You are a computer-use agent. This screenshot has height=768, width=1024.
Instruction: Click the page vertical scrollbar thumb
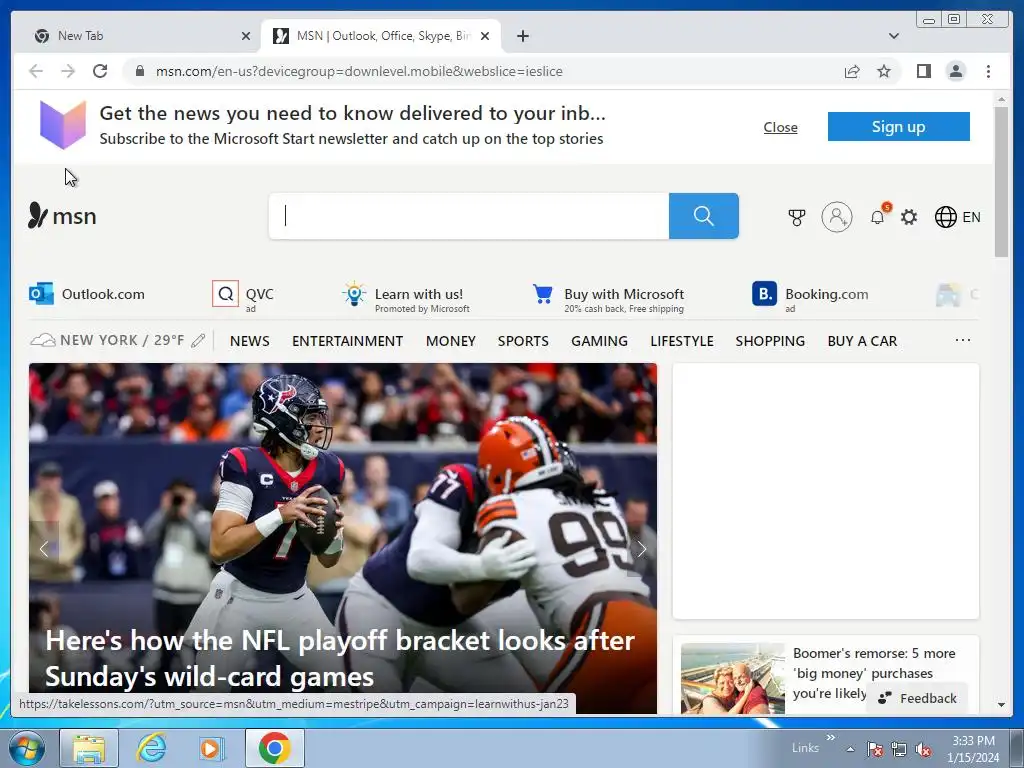[x=1001, y=182]
